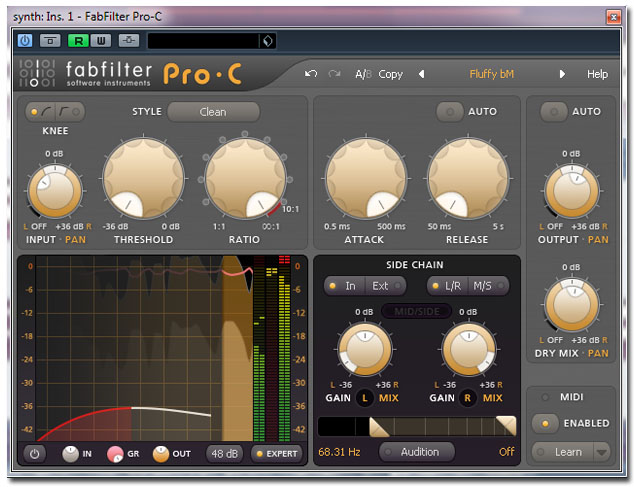Close the FabFilter Pro-C window
The width and height of the screenshot is (634, 487).
click(x=613, y=17)
